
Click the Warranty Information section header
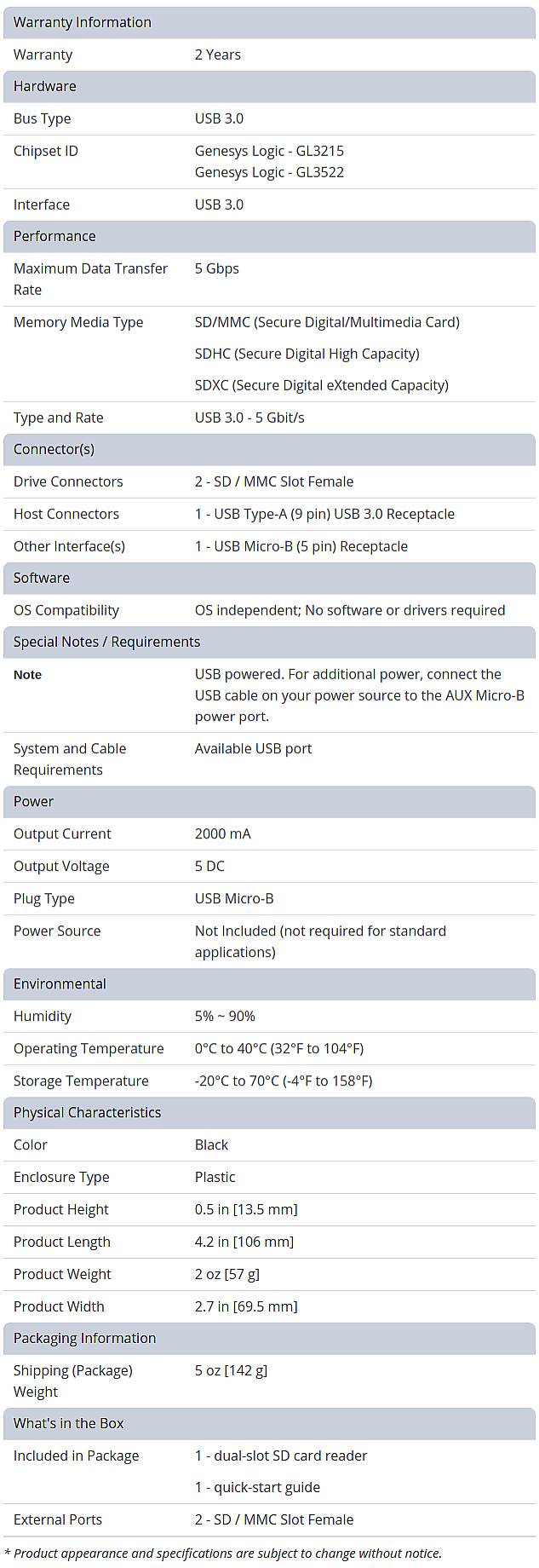(x=83, y=22)
